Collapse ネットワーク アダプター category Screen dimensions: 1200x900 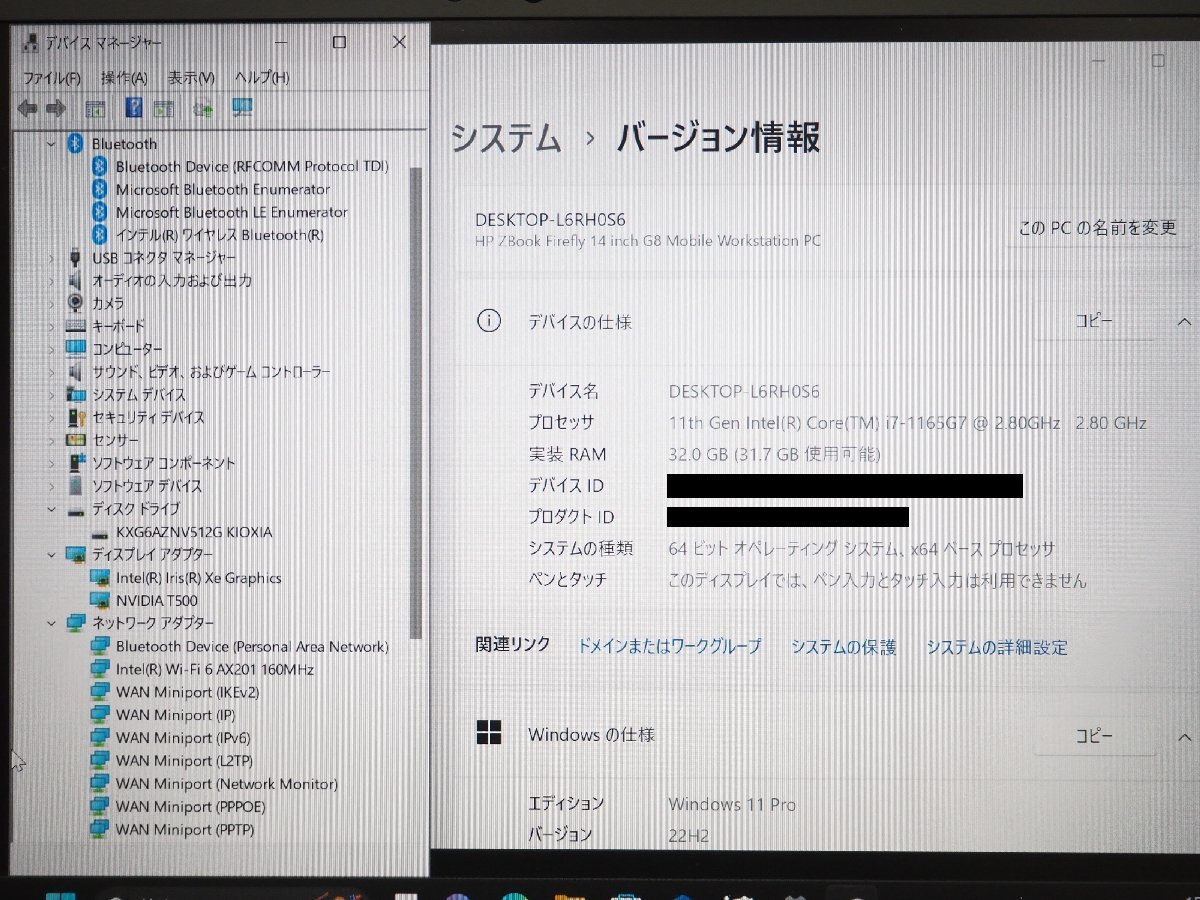(51, 623)
